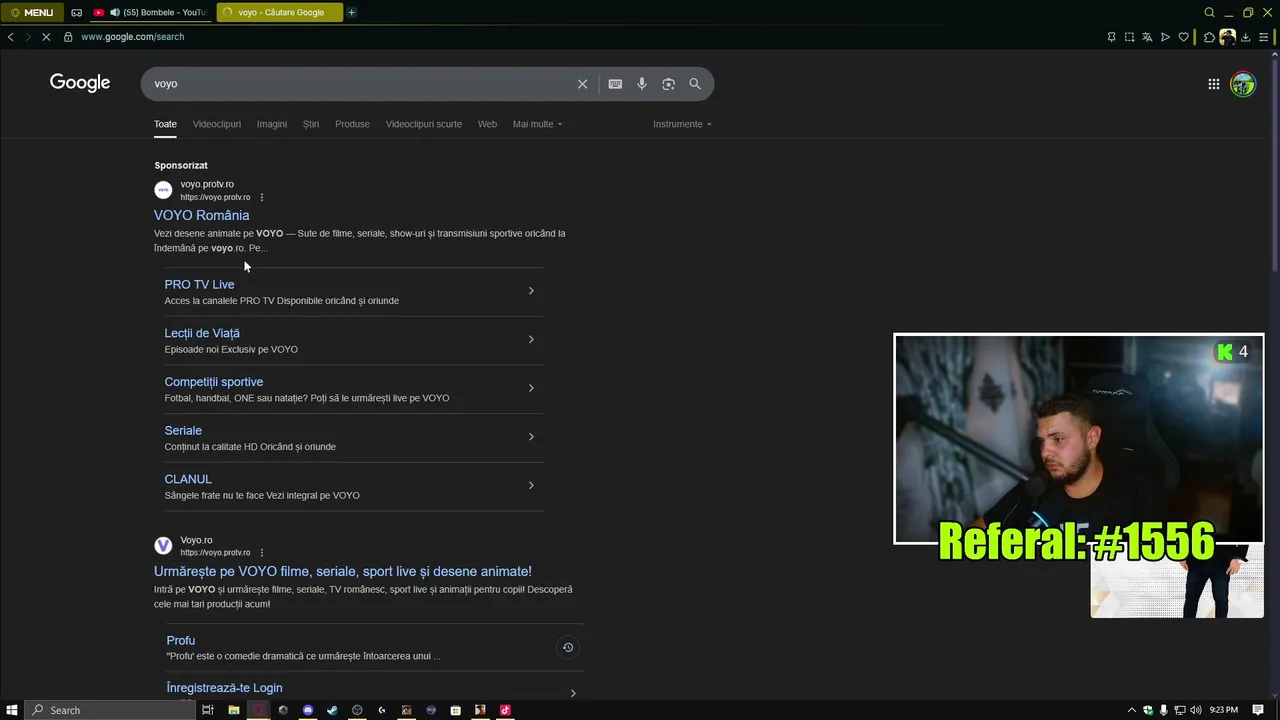Image resolution: width=1280 pixels, height=720 pixels.
Task: Select the Web search filter
Action: click(x=487, y=124)
